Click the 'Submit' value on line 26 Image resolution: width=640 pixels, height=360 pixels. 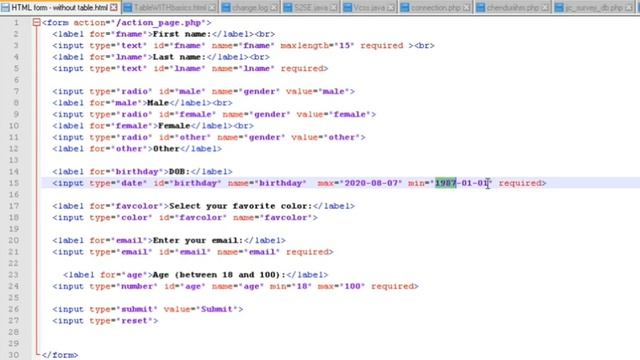217,309
